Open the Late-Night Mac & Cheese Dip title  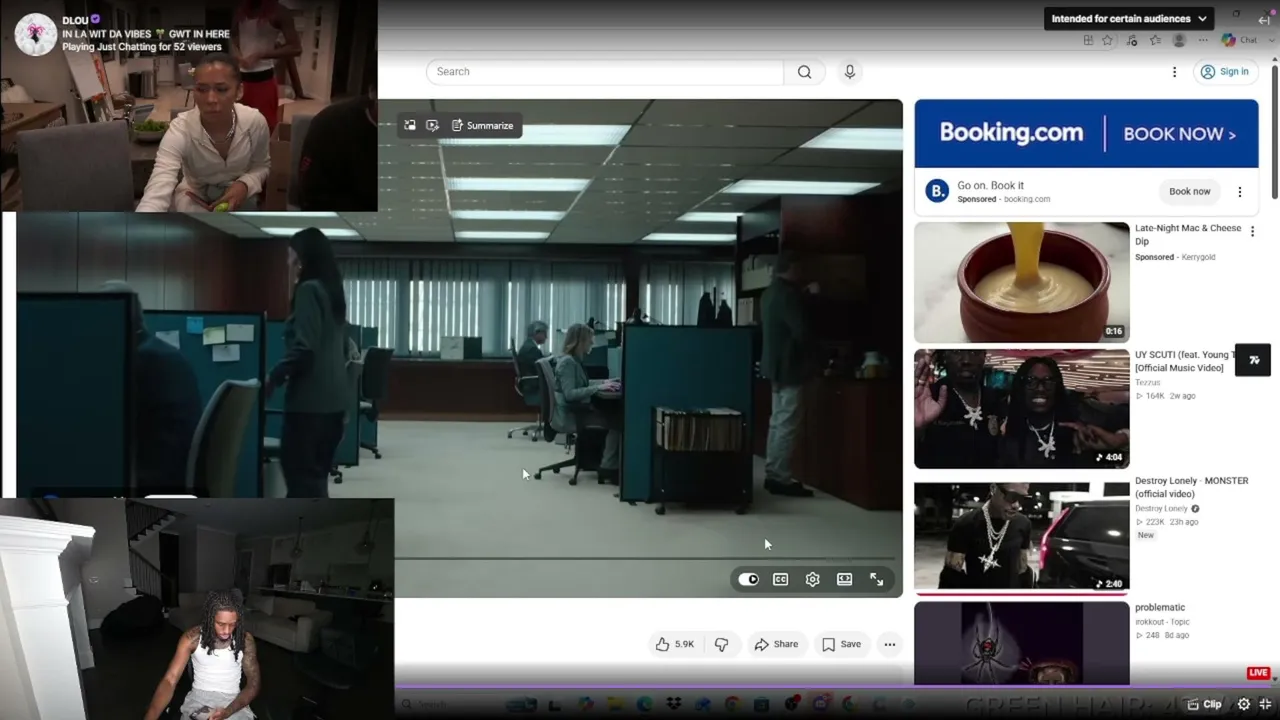pos(1188,234)
